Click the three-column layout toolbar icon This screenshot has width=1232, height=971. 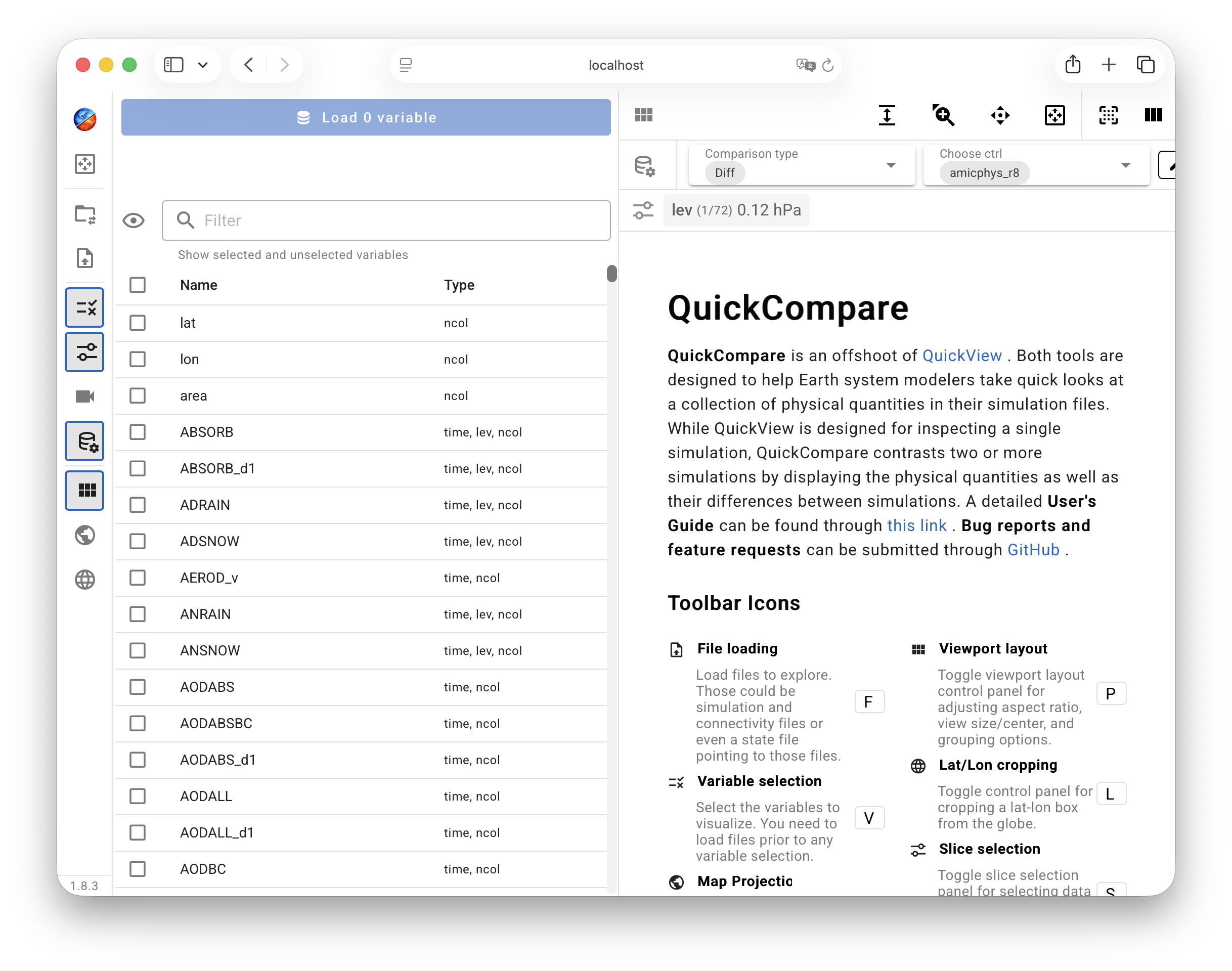coord(1153,115)
